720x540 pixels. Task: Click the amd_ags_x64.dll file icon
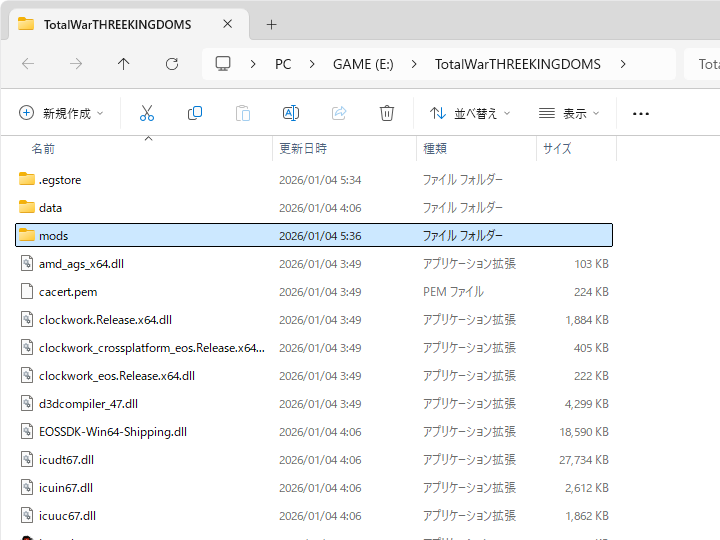point(27,263)
